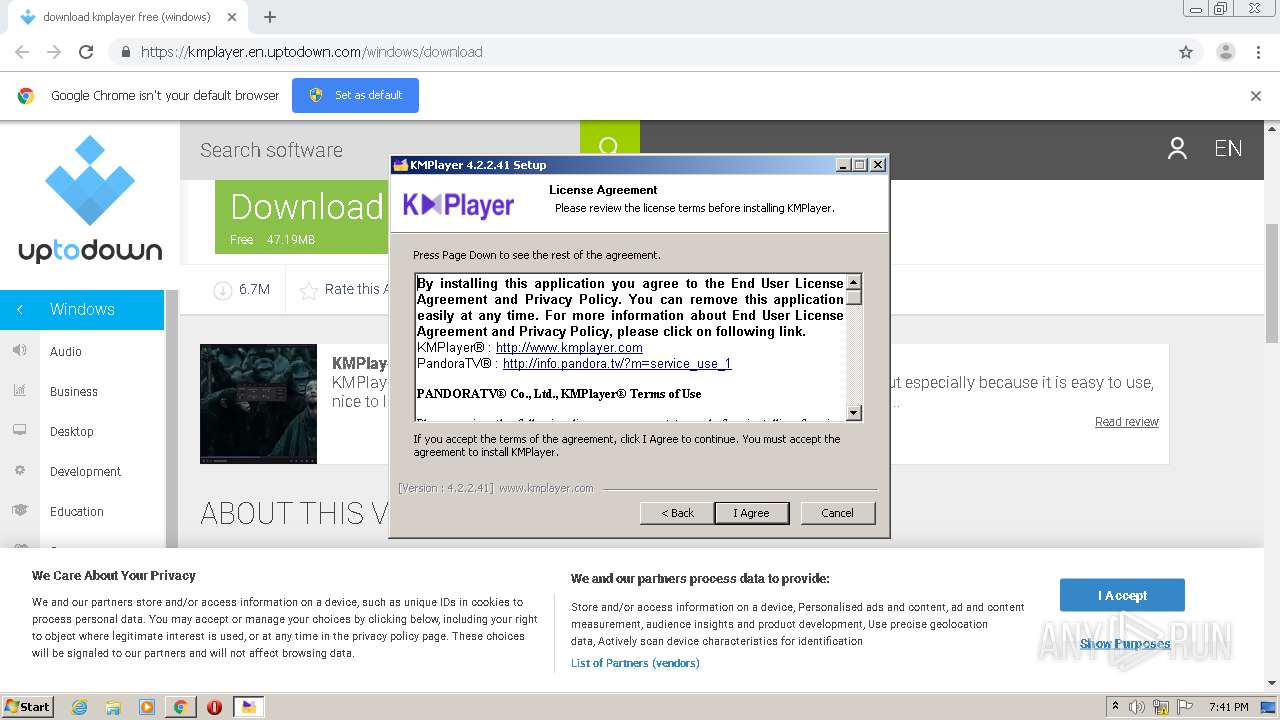Select the Windows platform menu item
Screen dimensions: 1280x720
pyautogui.click(x=82, y=309)
